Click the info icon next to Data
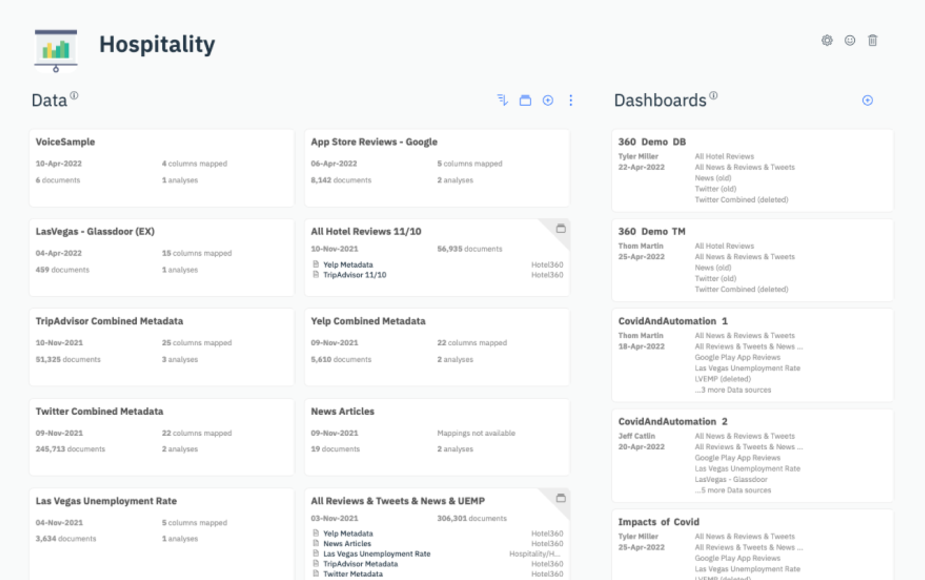This screenshot has width=925, height=580. click(x=74, y=95)
